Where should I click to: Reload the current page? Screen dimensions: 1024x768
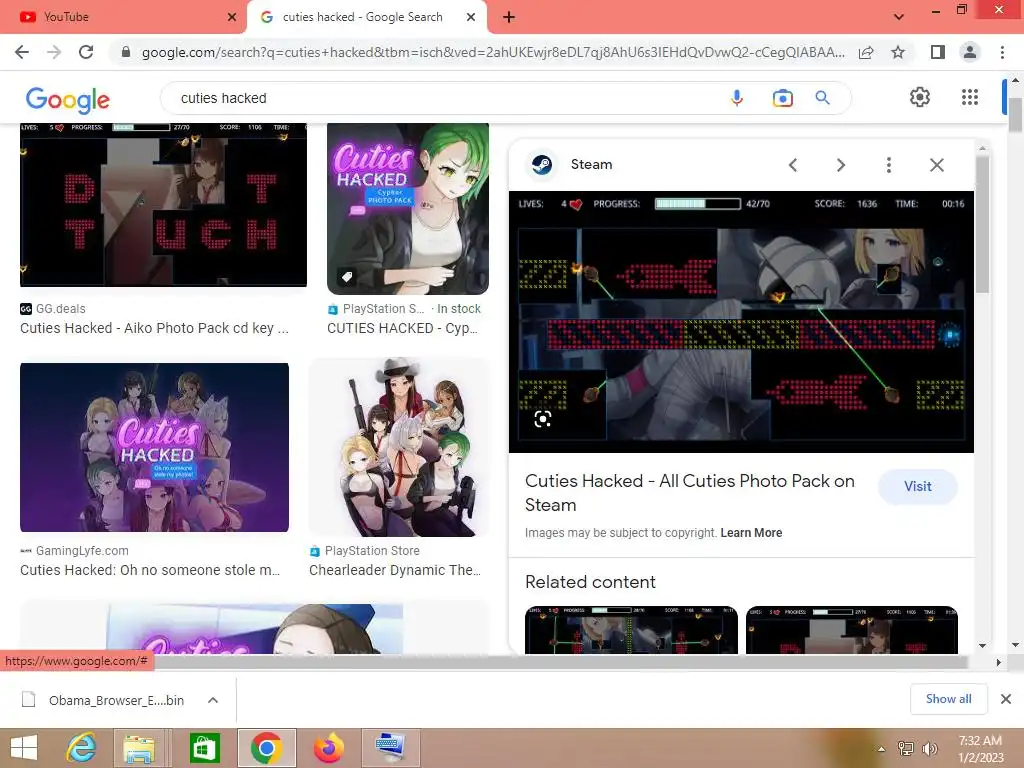point(86,52)
